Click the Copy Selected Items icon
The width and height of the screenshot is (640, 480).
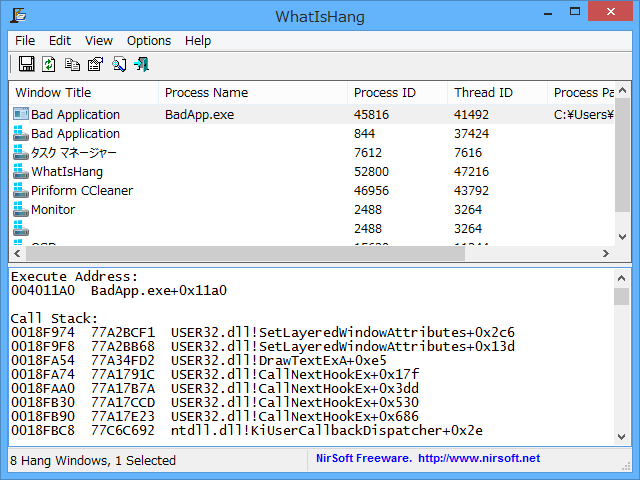pyautogui.click(x=72, y=64)
